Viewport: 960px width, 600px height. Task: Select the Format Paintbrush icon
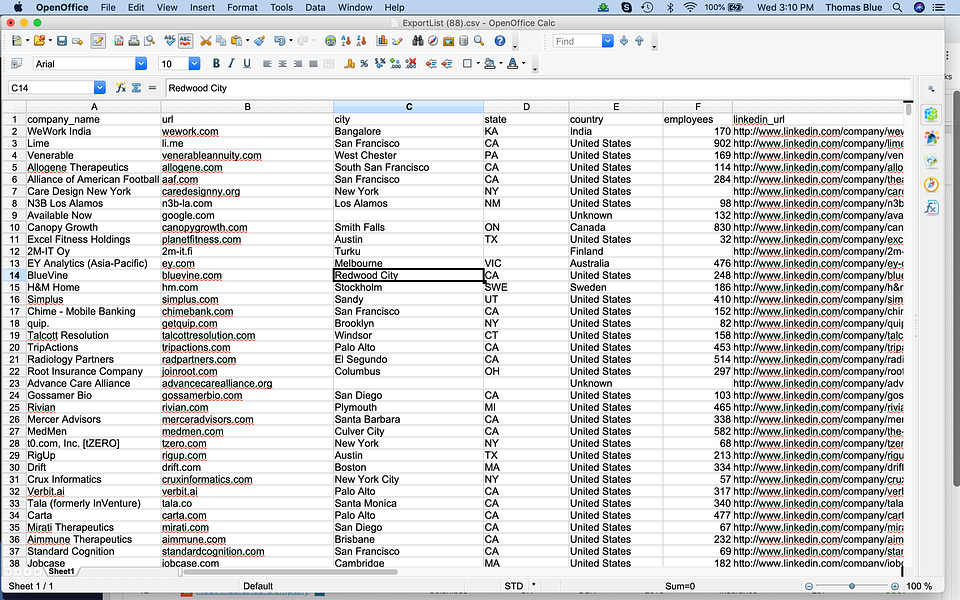tap(260, 41)
